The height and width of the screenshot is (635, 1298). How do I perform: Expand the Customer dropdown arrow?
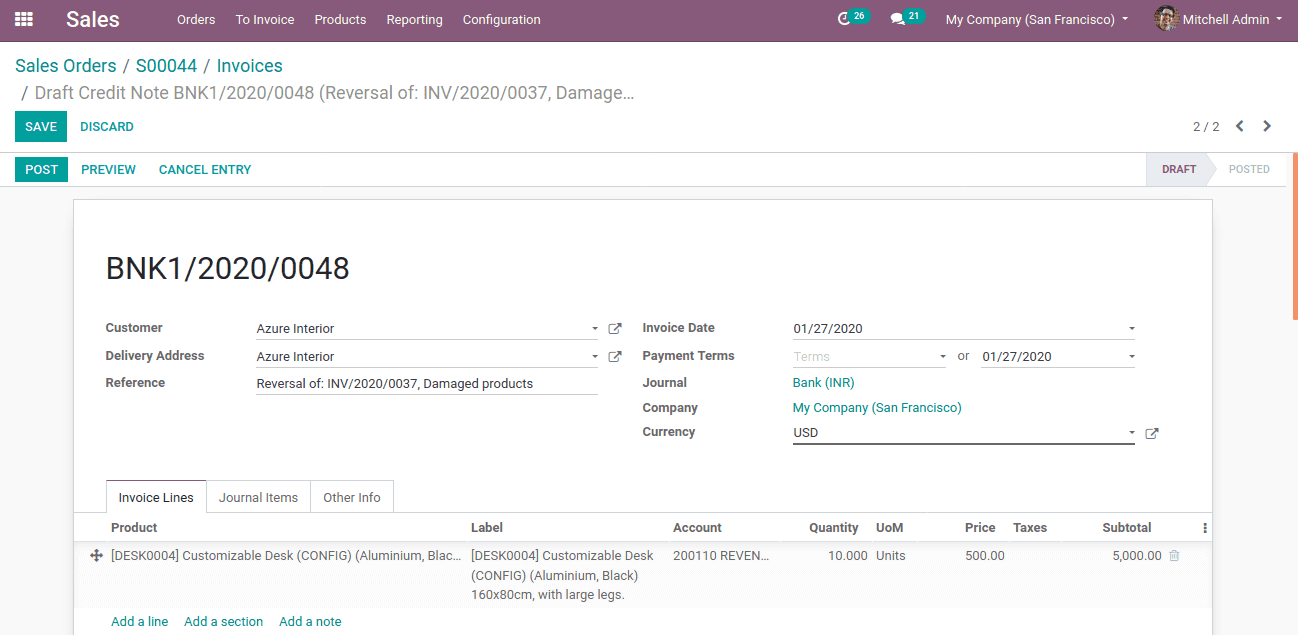[x=594, y=329]
